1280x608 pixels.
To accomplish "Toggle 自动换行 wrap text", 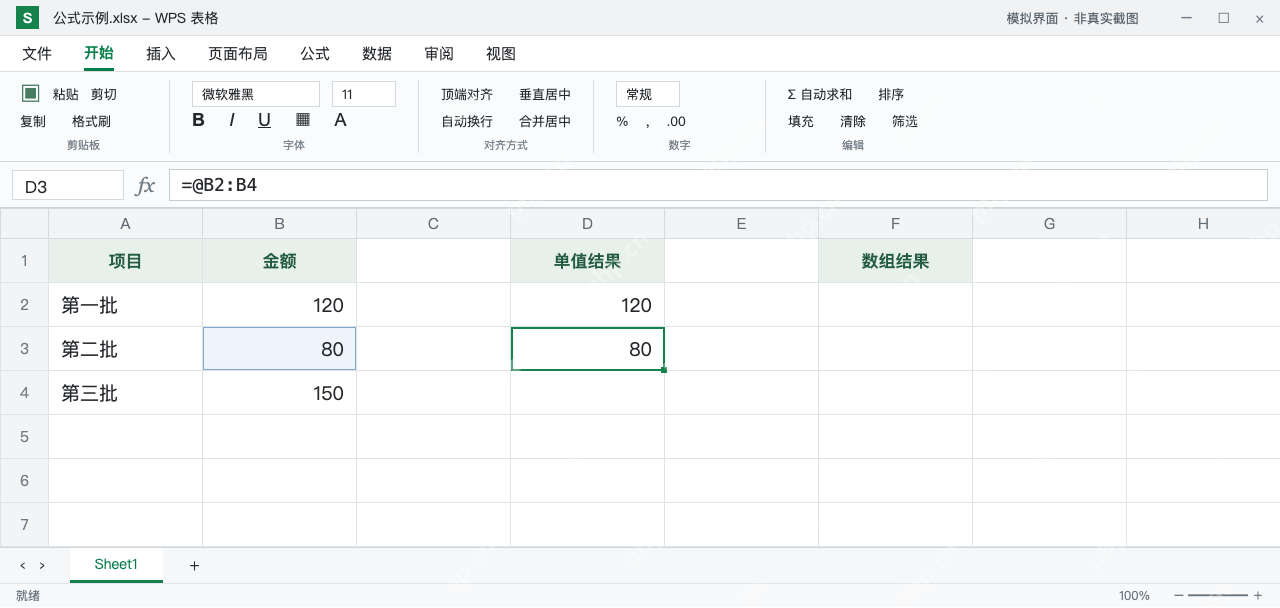I will pyautogui.click(x=467, y=121).
